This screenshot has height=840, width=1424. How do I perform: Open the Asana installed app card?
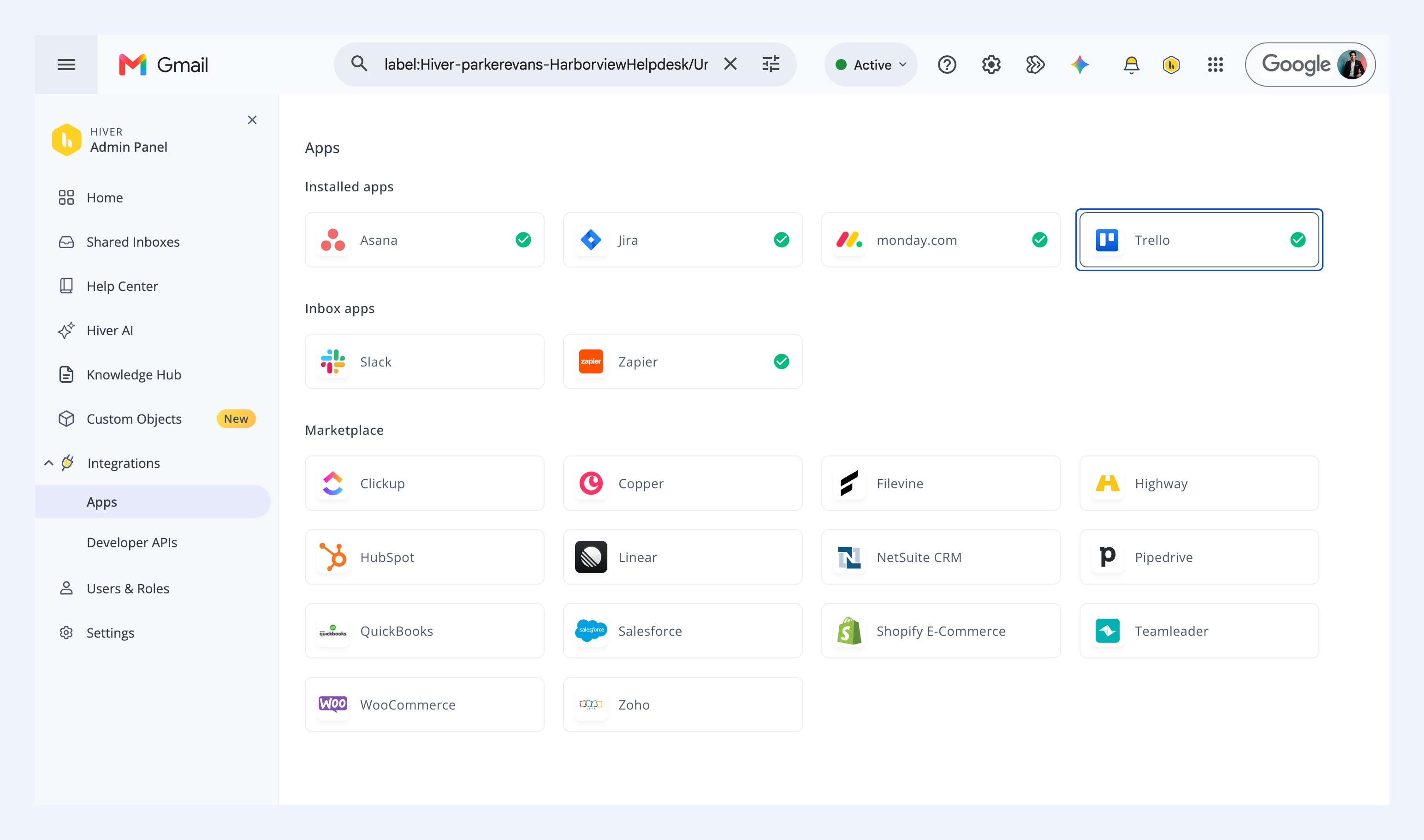point(425,240)
